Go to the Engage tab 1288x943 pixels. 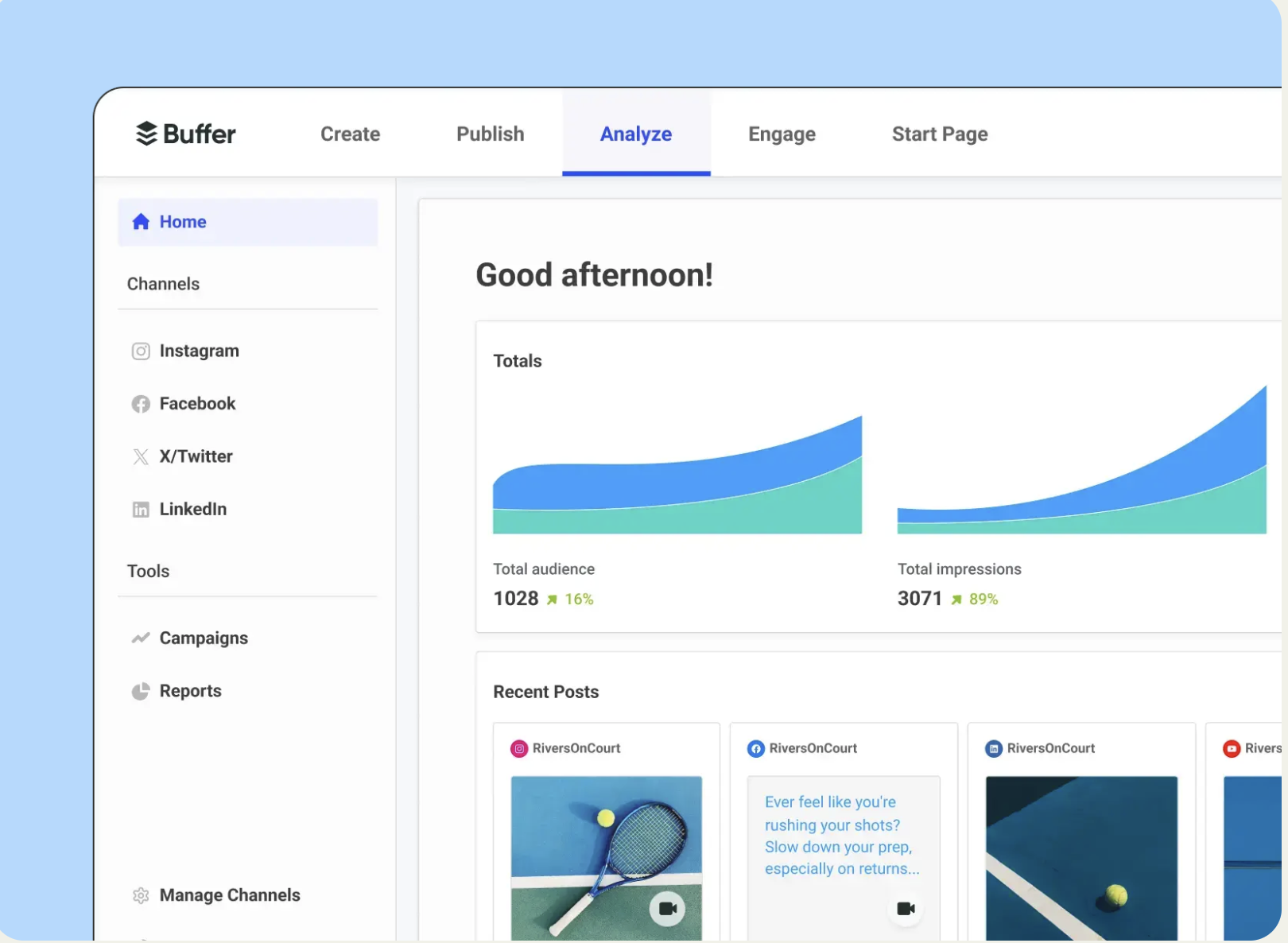point(782,134)
